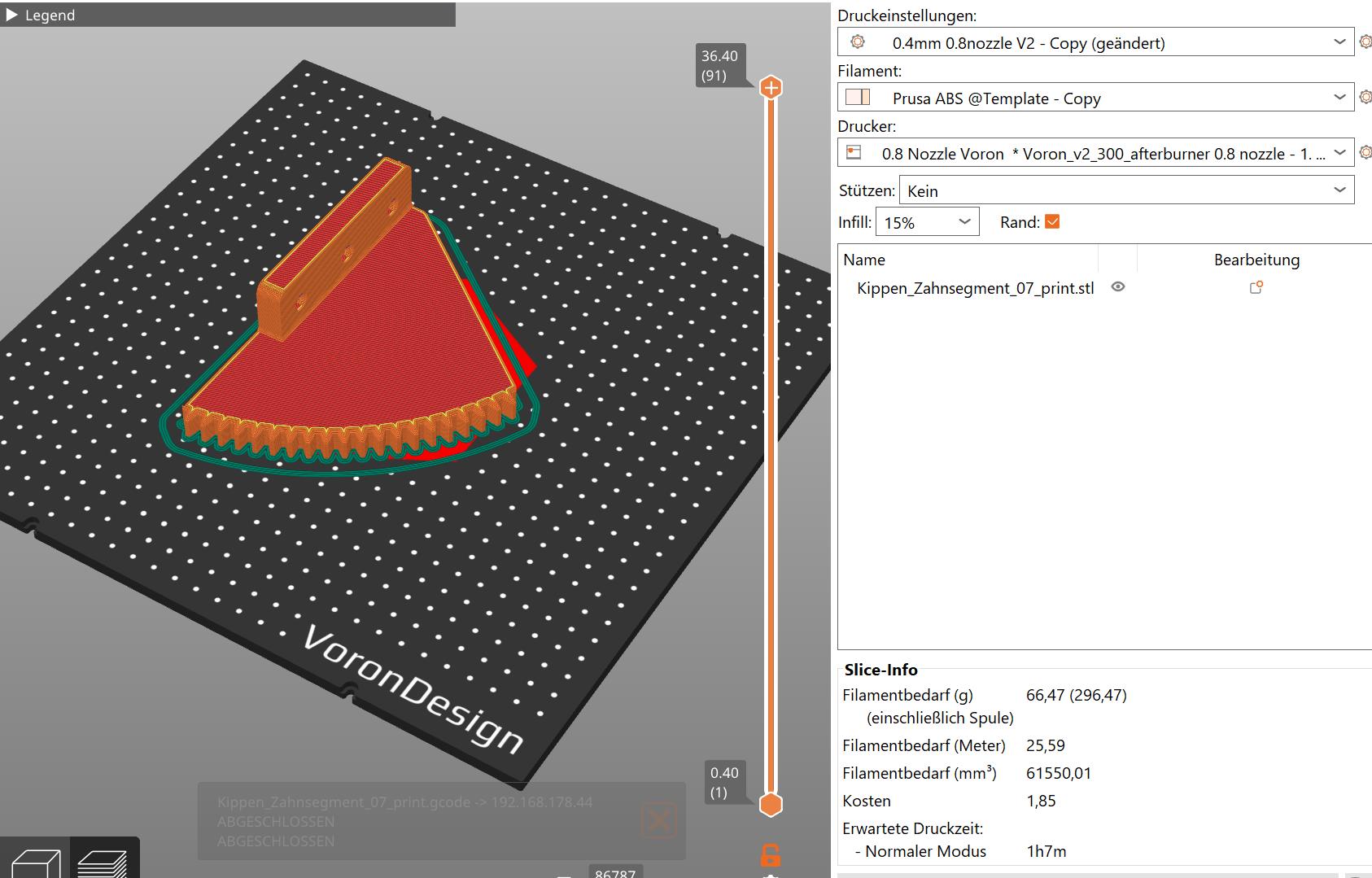This screenshot has height=878, width=1372.
Task: Click the bottom layer label 0.40 (1)
Action: pos(724,783)
